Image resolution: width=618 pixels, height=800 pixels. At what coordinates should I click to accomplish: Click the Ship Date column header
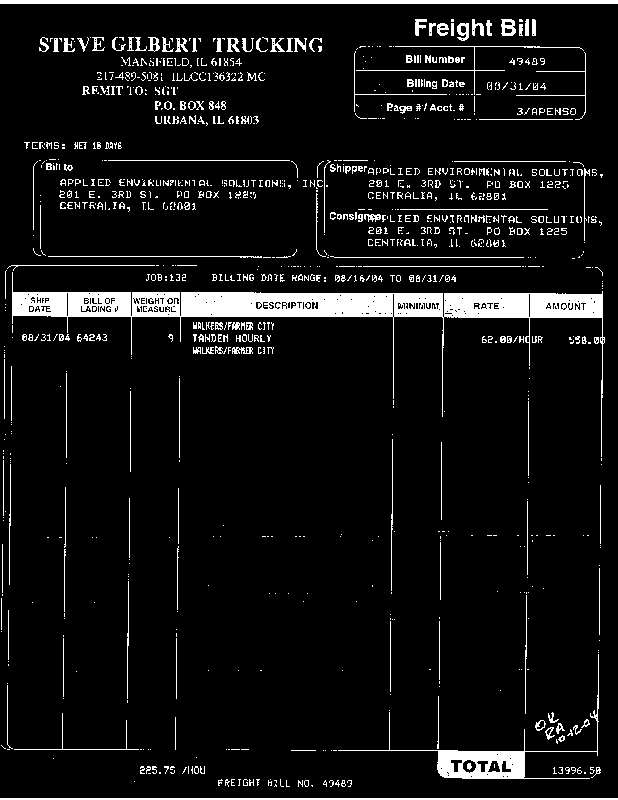click(x=40, y=305)
